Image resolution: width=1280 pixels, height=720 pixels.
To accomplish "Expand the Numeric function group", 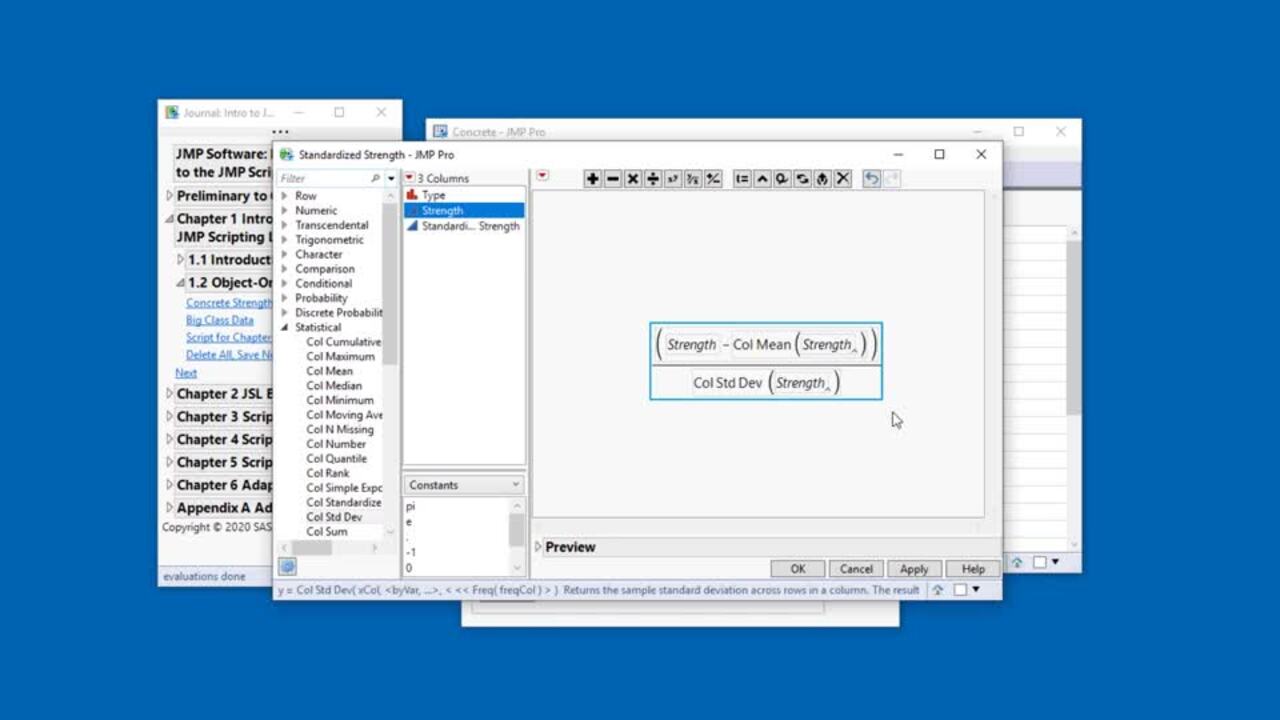I will pyautogui.click(x=284, y=211).
